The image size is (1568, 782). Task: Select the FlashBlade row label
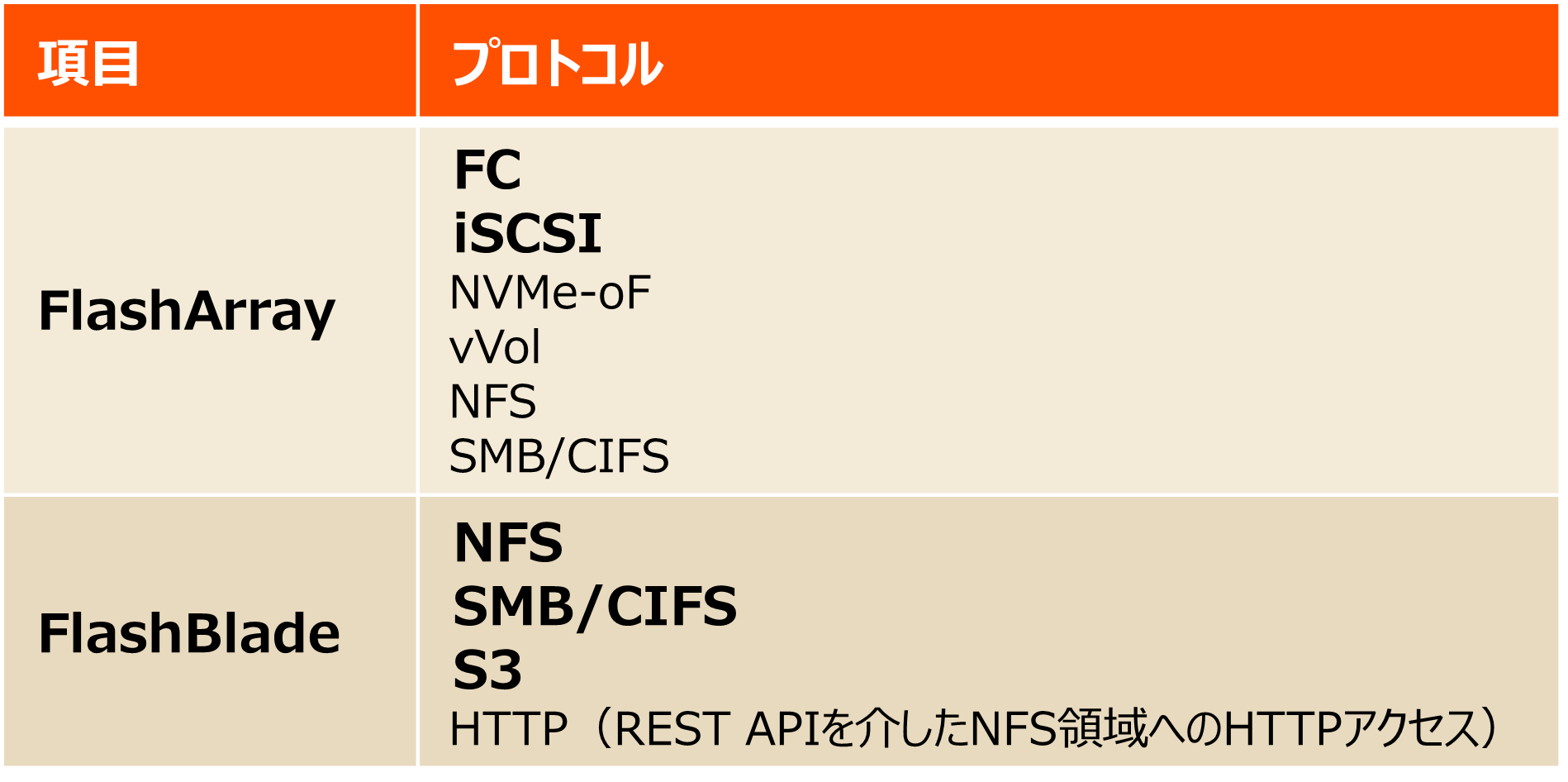tap(189, 633)
